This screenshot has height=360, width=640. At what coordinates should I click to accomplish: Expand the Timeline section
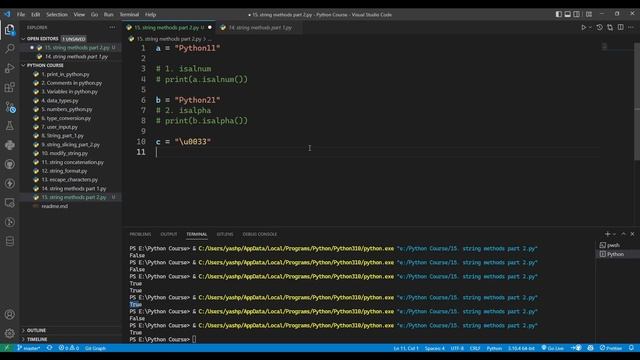click(37, 339)
